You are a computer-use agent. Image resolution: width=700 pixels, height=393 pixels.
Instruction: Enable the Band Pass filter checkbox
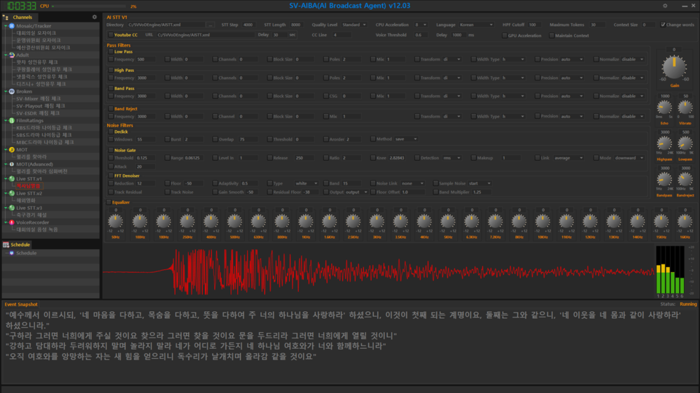coord(111,88)
